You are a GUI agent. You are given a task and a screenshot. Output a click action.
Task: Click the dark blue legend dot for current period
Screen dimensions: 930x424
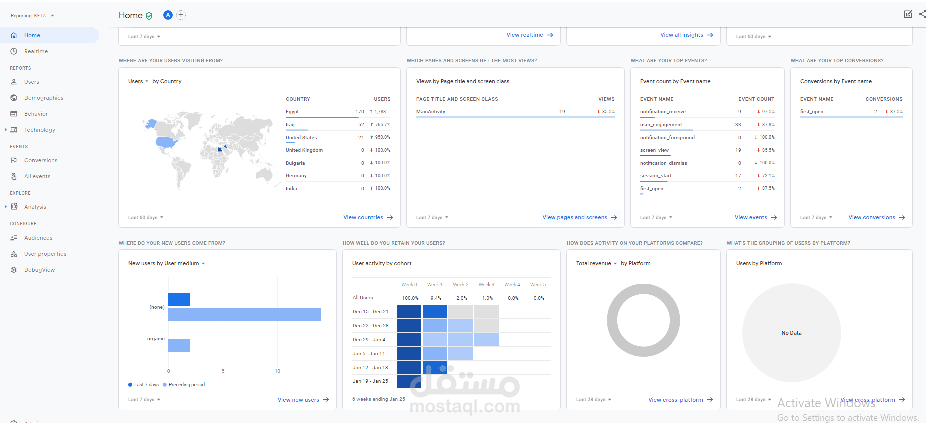click(x=130, y=385)
